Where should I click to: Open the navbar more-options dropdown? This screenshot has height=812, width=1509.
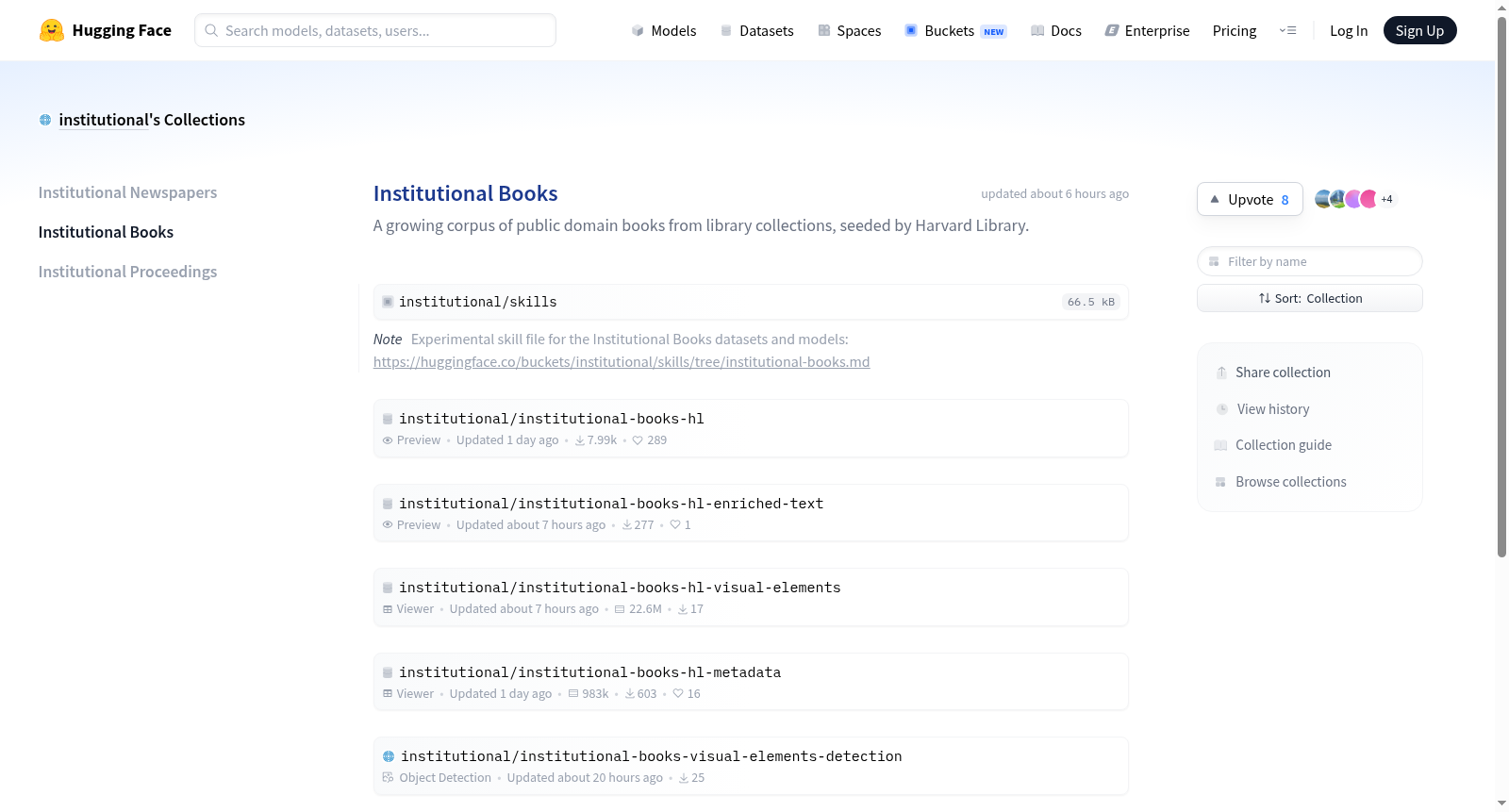pos(1287,30)
